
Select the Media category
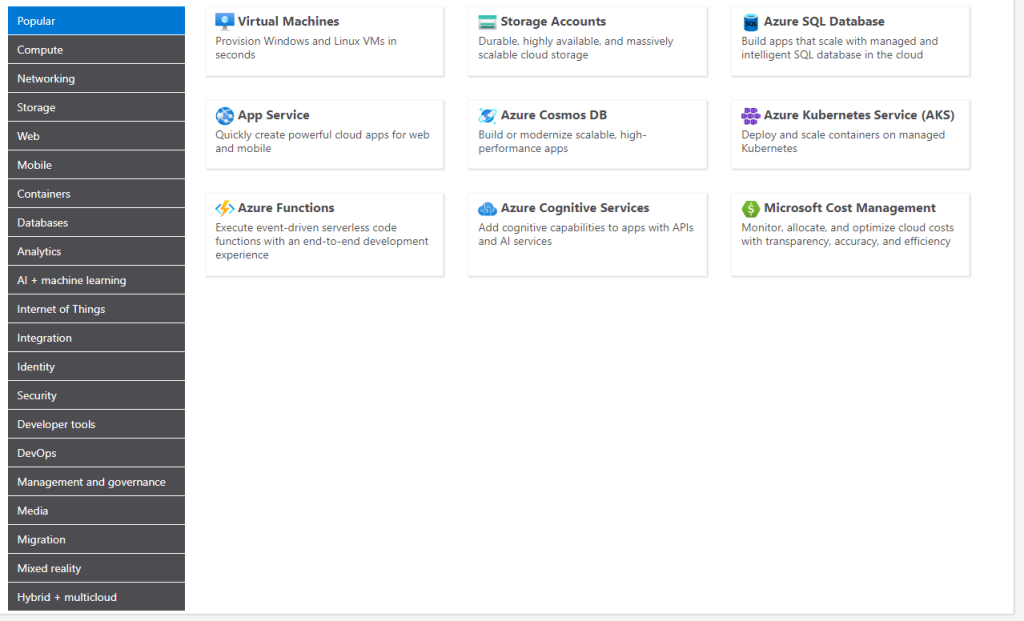click(x=97, y=510)
